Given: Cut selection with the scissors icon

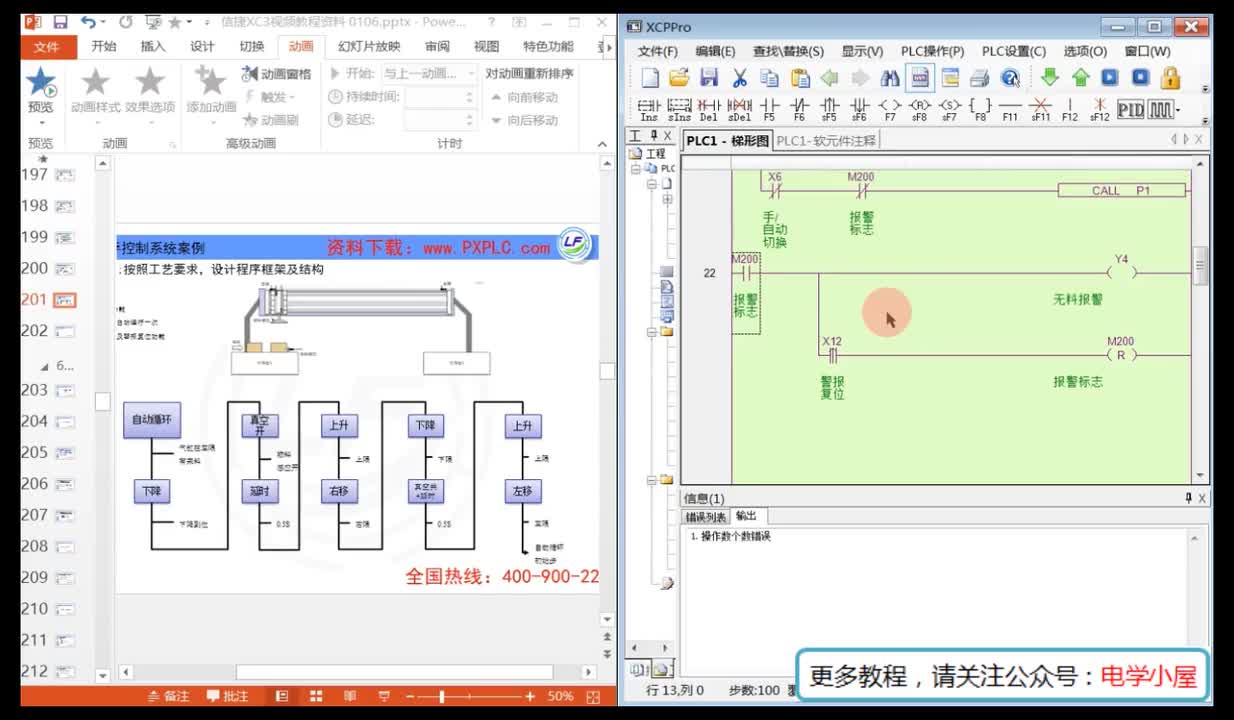Looking at the screenshot, I should coord(739,78).
